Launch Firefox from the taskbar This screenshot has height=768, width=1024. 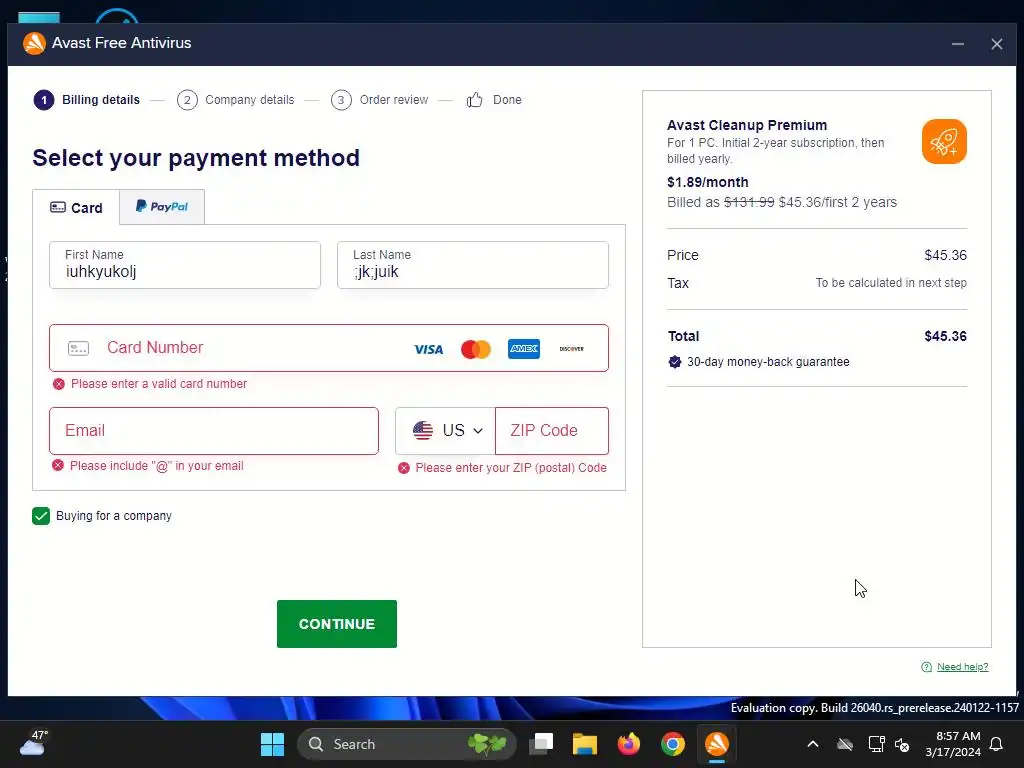click(628, 744)
